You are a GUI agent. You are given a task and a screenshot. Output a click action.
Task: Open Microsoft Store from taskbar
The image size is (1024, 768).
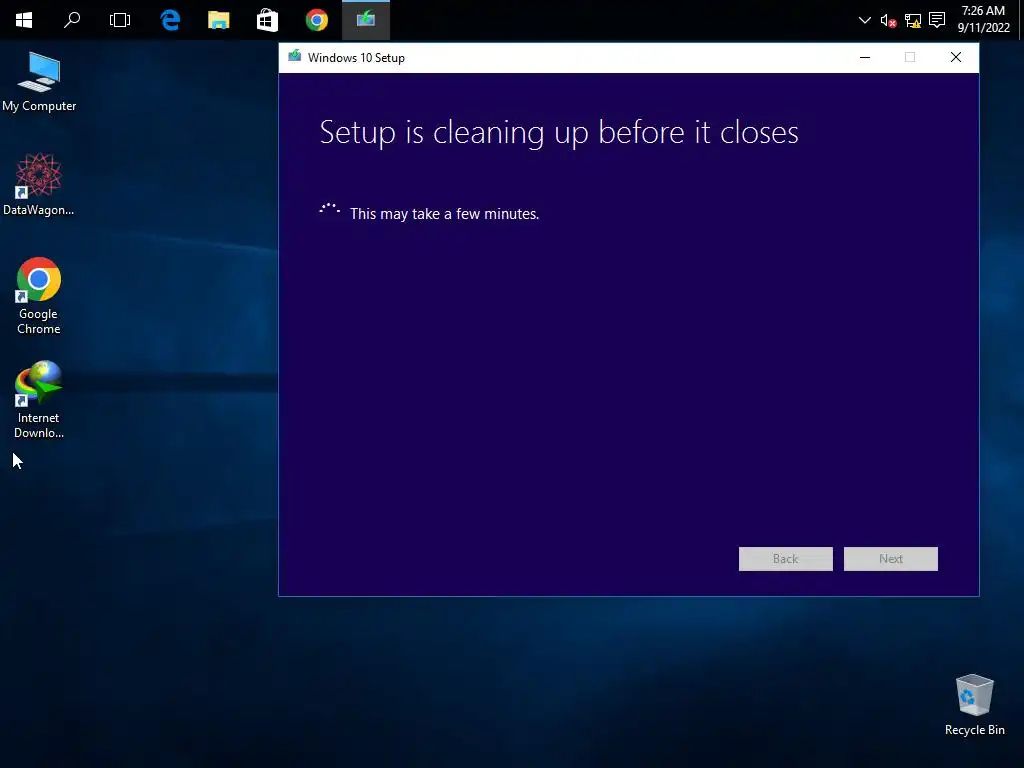click(267, 20)
